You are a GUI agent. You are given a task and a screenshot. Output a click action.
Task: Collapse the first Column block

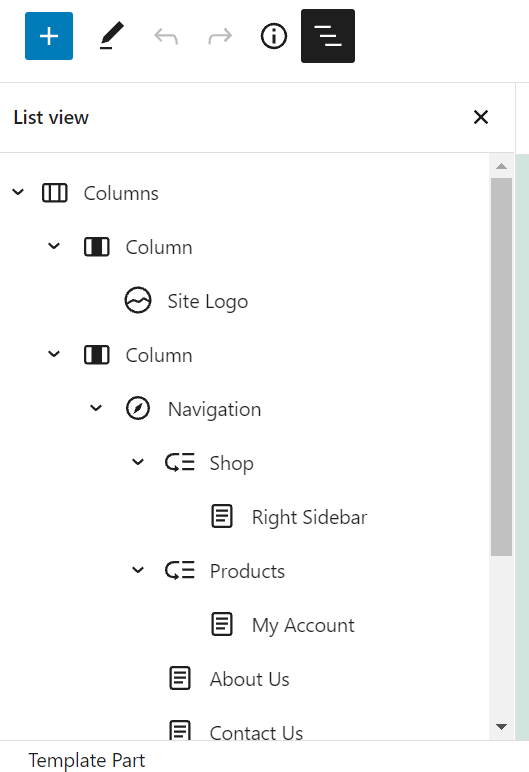[x=54, y=246]
